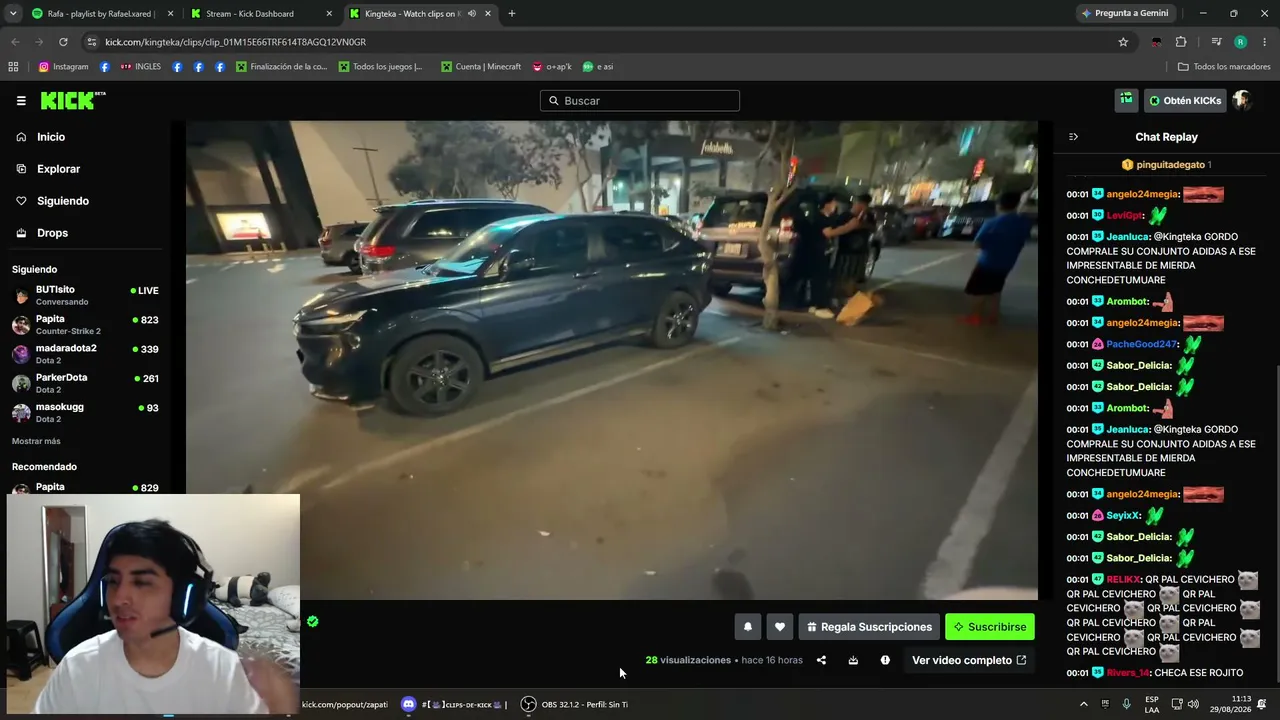
Task: Share the clip using the share icon
Action: point(821,660)
